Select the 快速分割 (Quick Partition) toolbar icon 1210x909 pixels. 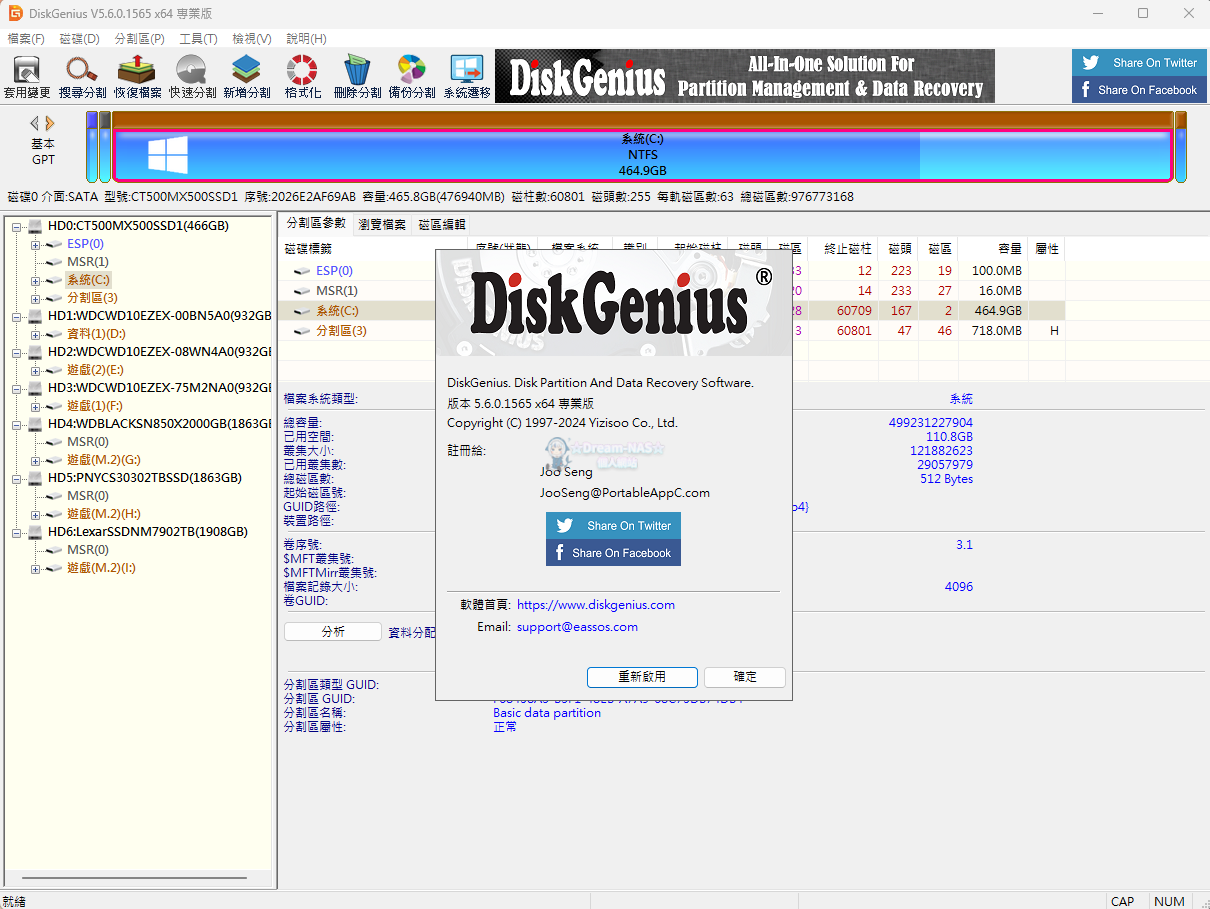point(190,75)
